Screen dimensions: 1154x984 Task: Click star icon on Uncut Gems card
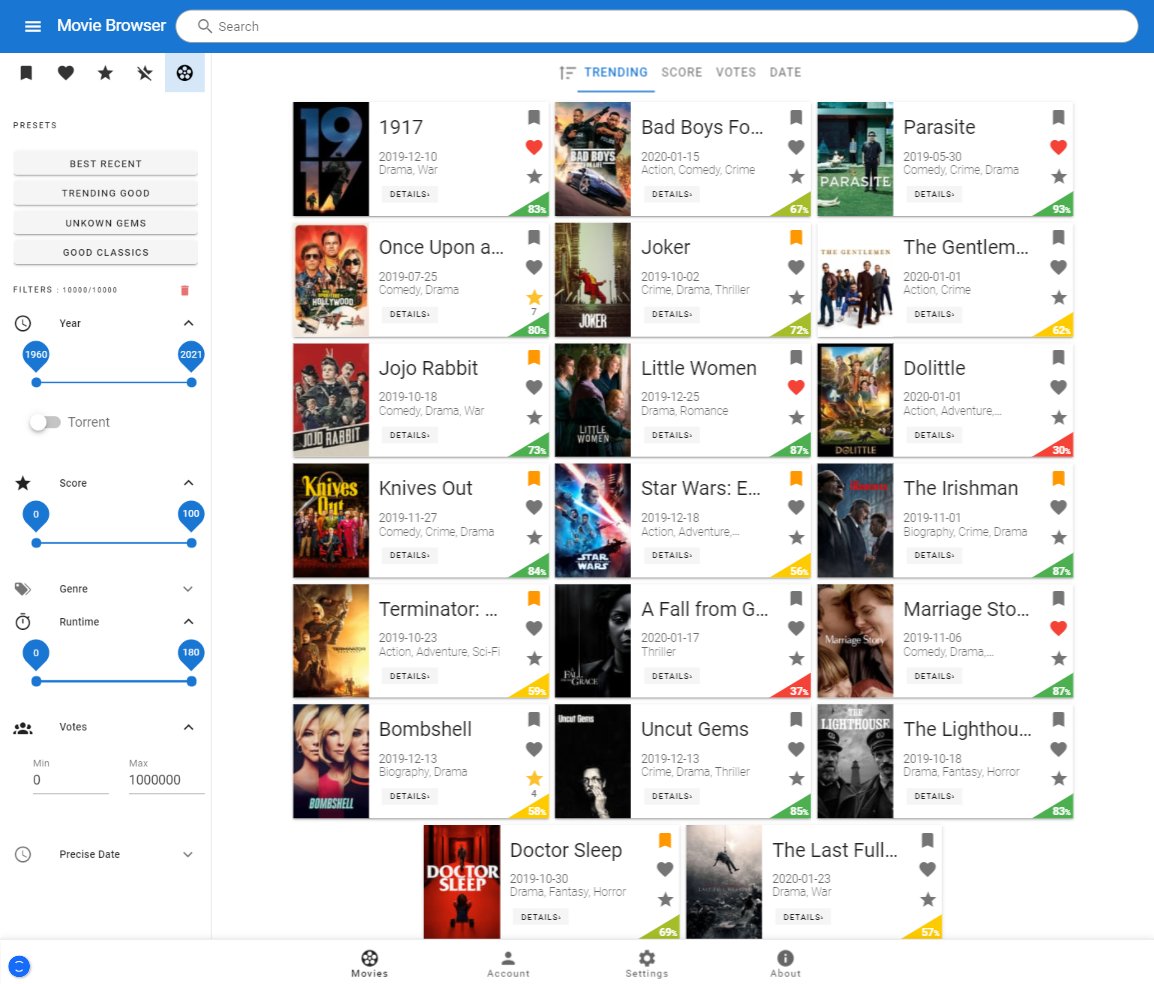pyautogui.click(x=796, y=779)
